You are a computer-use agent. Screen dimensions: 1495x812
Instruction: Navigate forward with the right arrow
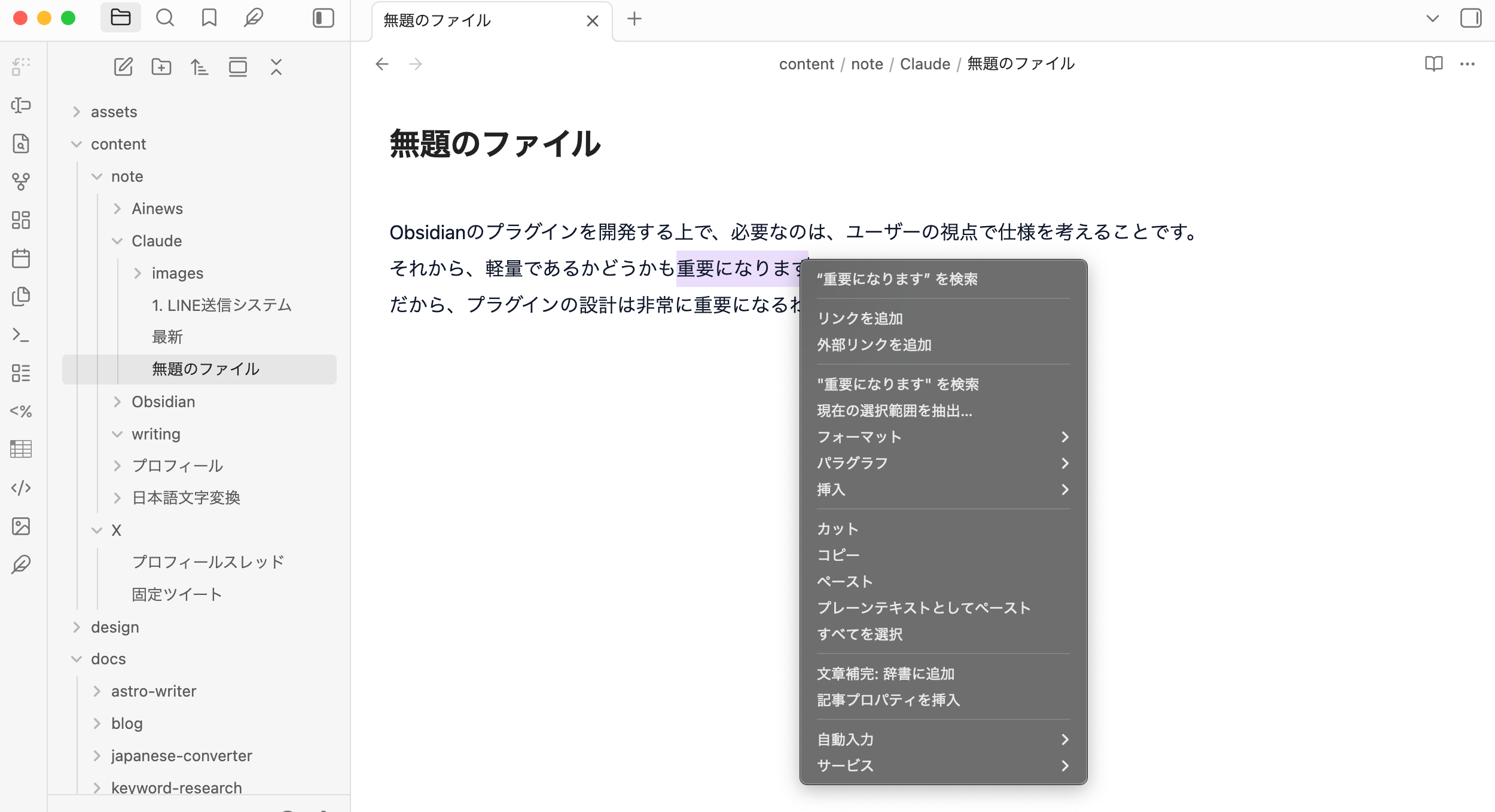click(416, 64)
